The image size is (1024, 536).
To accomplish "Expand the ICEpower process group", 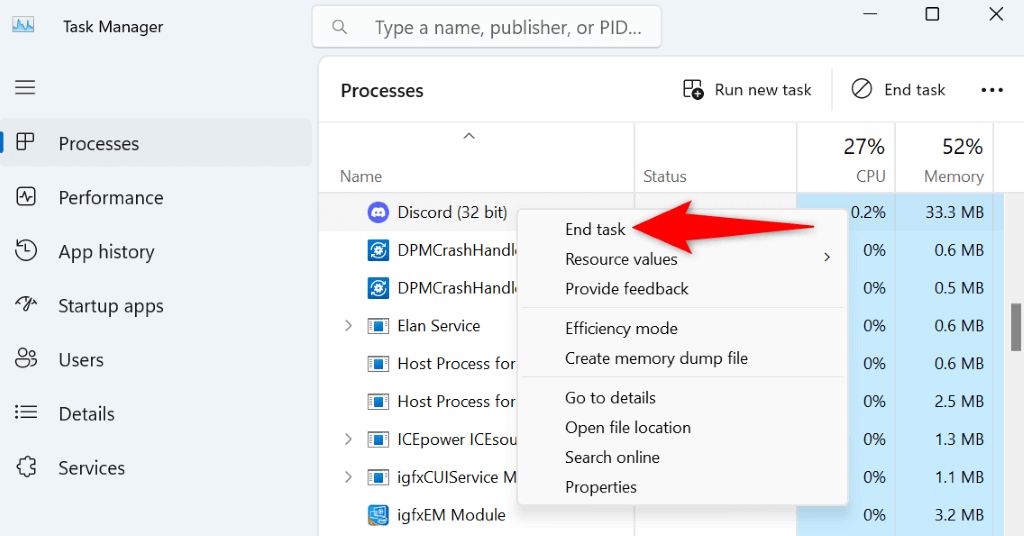I will coord(348,439).
